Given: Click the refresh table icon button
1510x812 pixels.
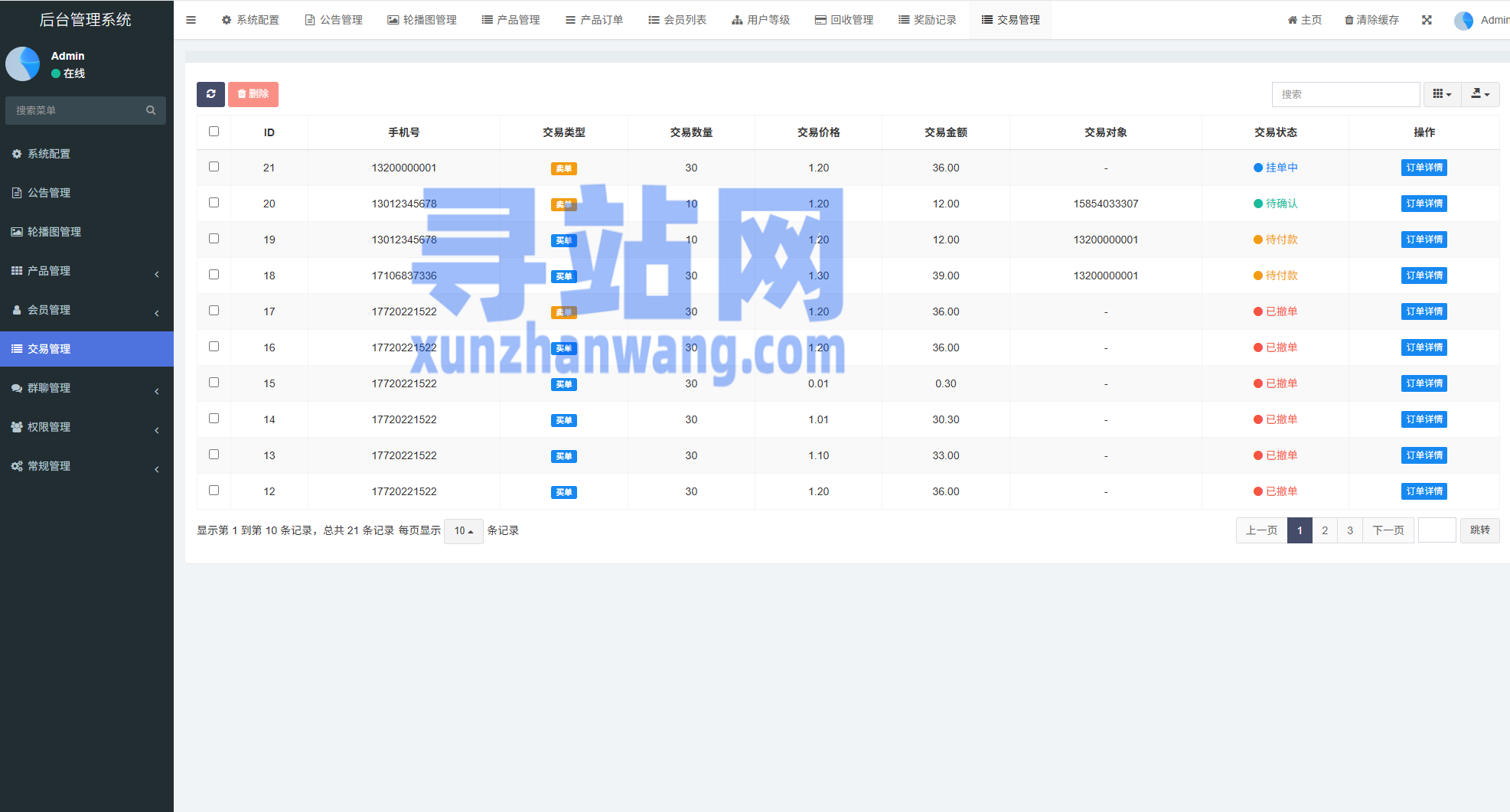Looking at the screenshot, I should 210,94.
